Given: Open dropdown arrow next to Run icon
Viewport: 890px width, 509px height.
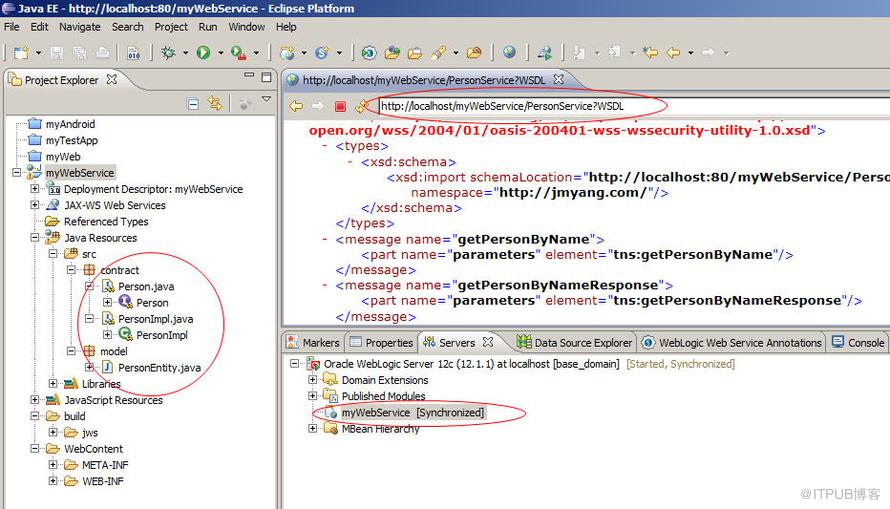Looking at the screenshot, I should click(x=221, y=53).
